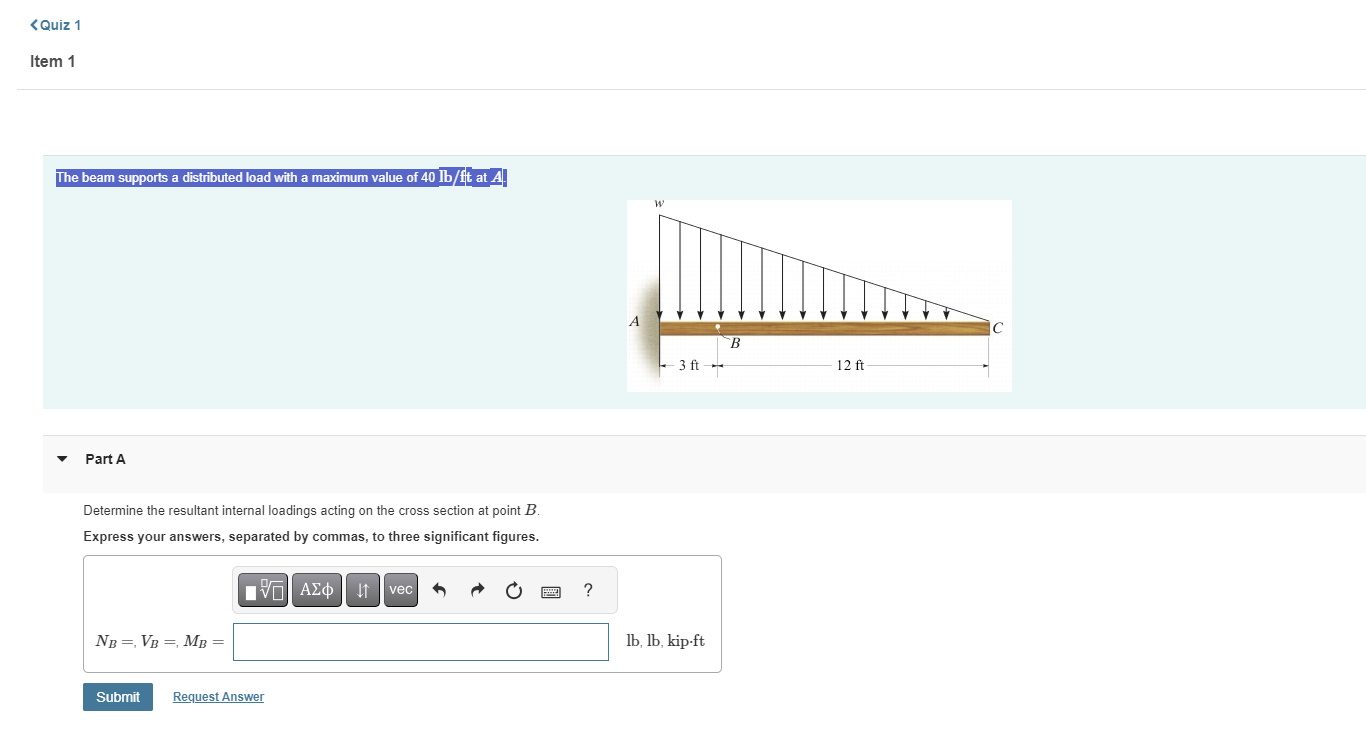
Task: Click the beam distributed load diagram
Action: coord(818,294)
